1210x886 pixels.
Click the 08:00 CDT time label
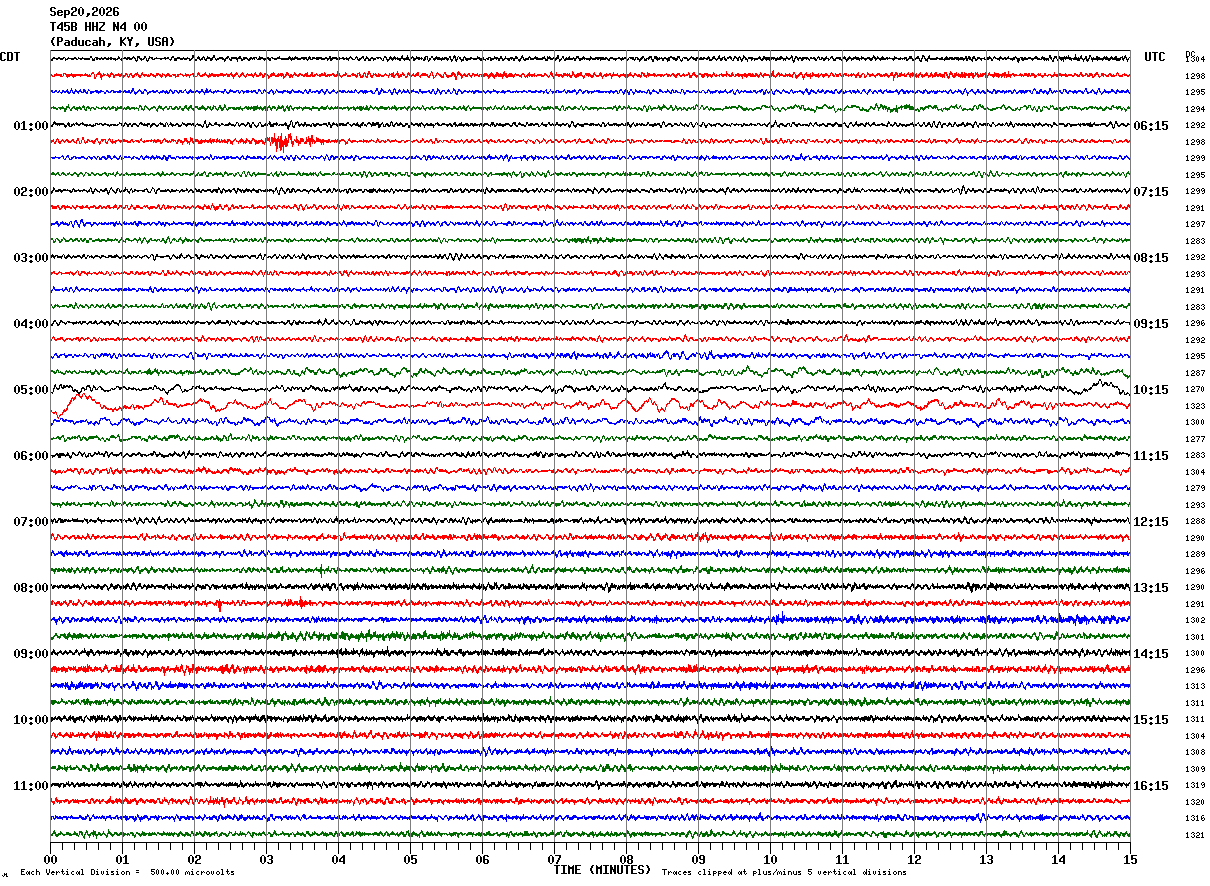pyautogui.click(x=31, y=588)
